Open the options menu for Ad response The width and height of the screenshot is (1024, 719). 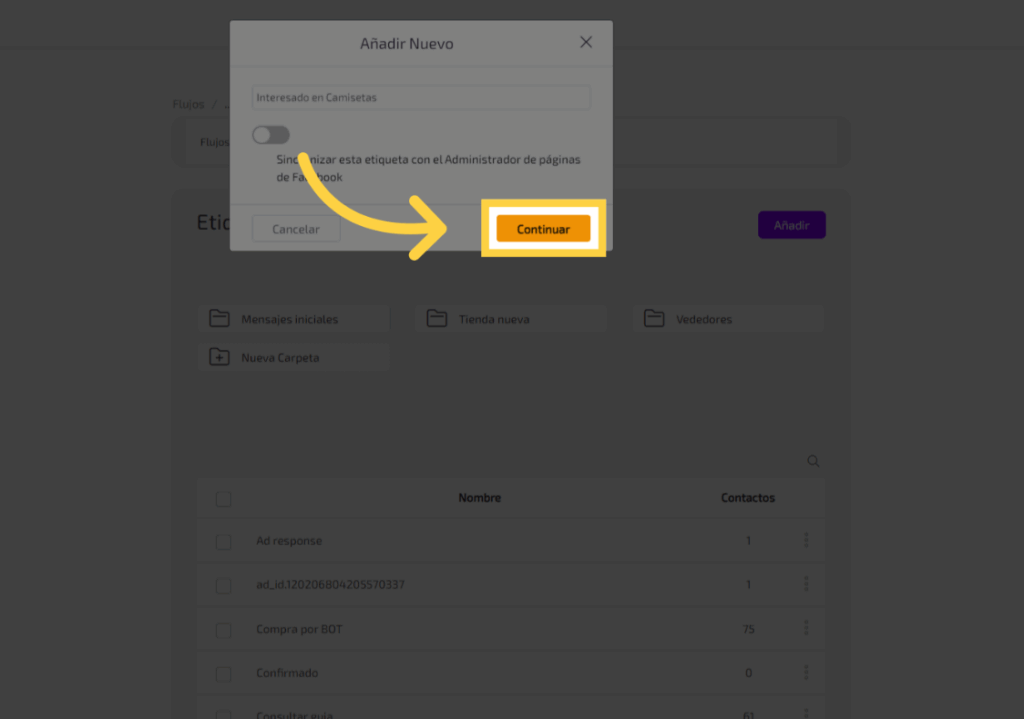click(806, 541)
